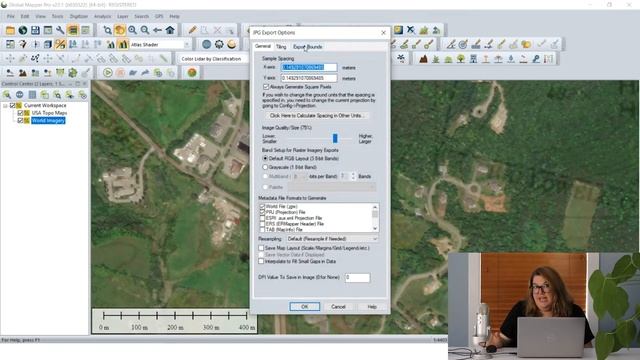
Task: Click OK in JPG Export Options
Action: [x=304, y=307]
